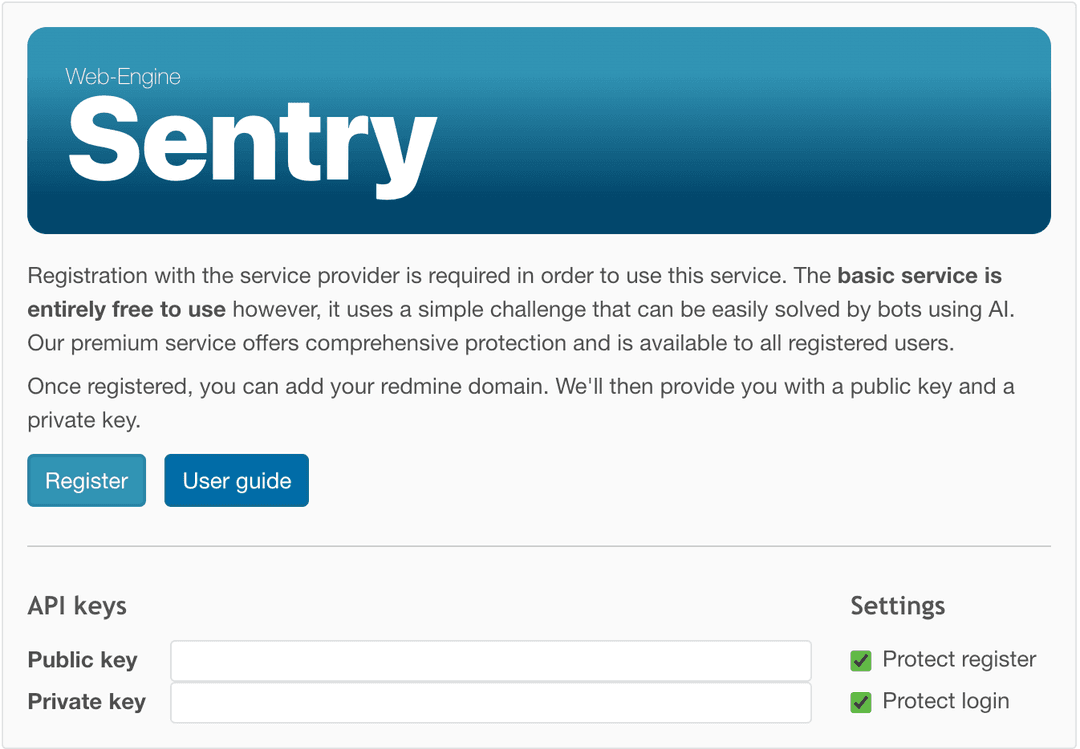
Task: Click the Private key label
Action: pos(86,702)
